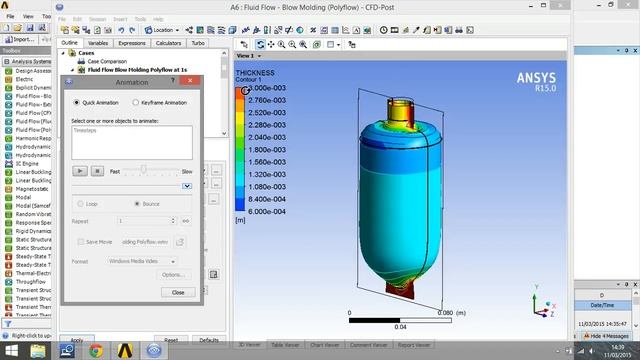This screenshot has width=640, height=360.
Task: Click the Options... button
Action: [173, 275]
